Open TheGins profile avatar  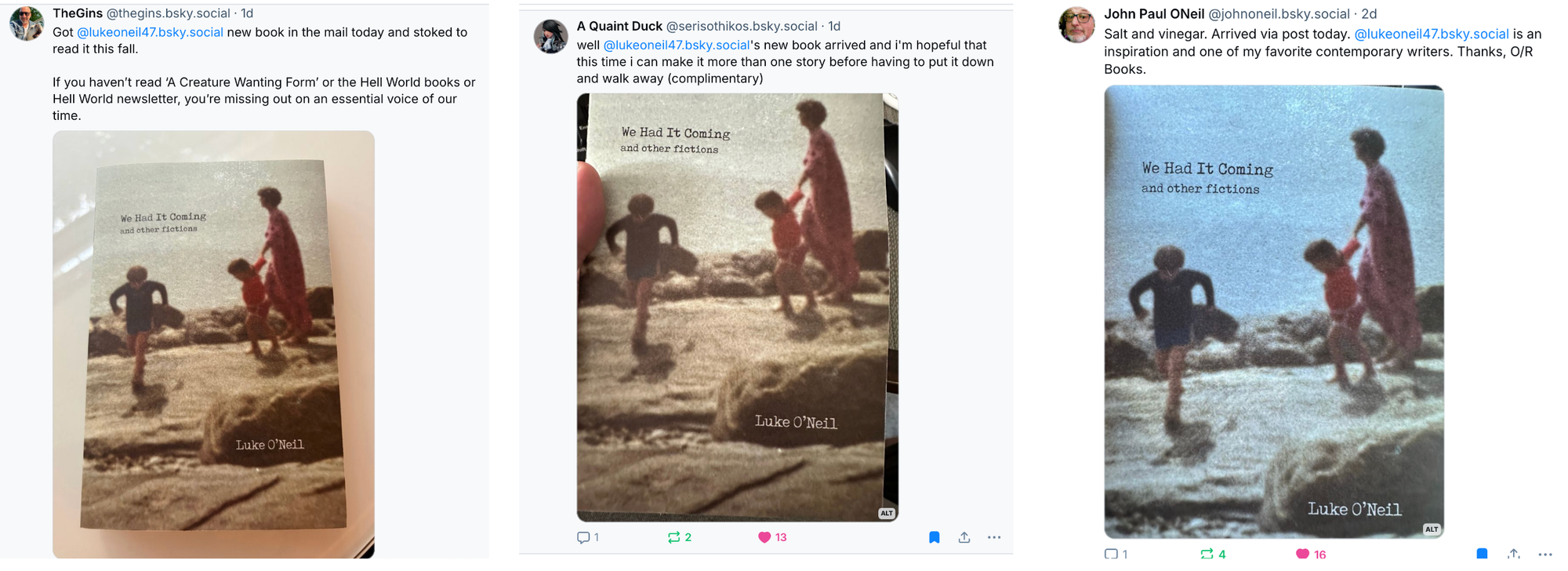pos(27,24)
